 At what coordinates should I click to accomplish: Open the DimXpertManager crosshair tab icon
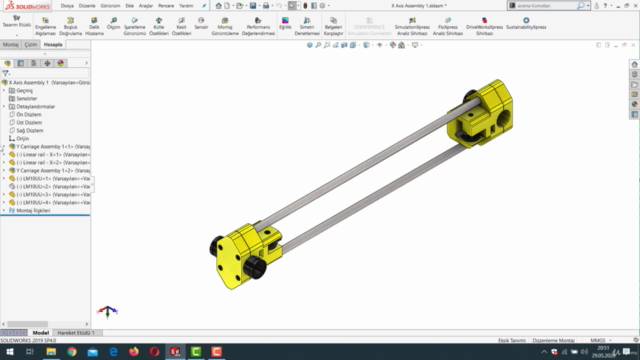47,63
